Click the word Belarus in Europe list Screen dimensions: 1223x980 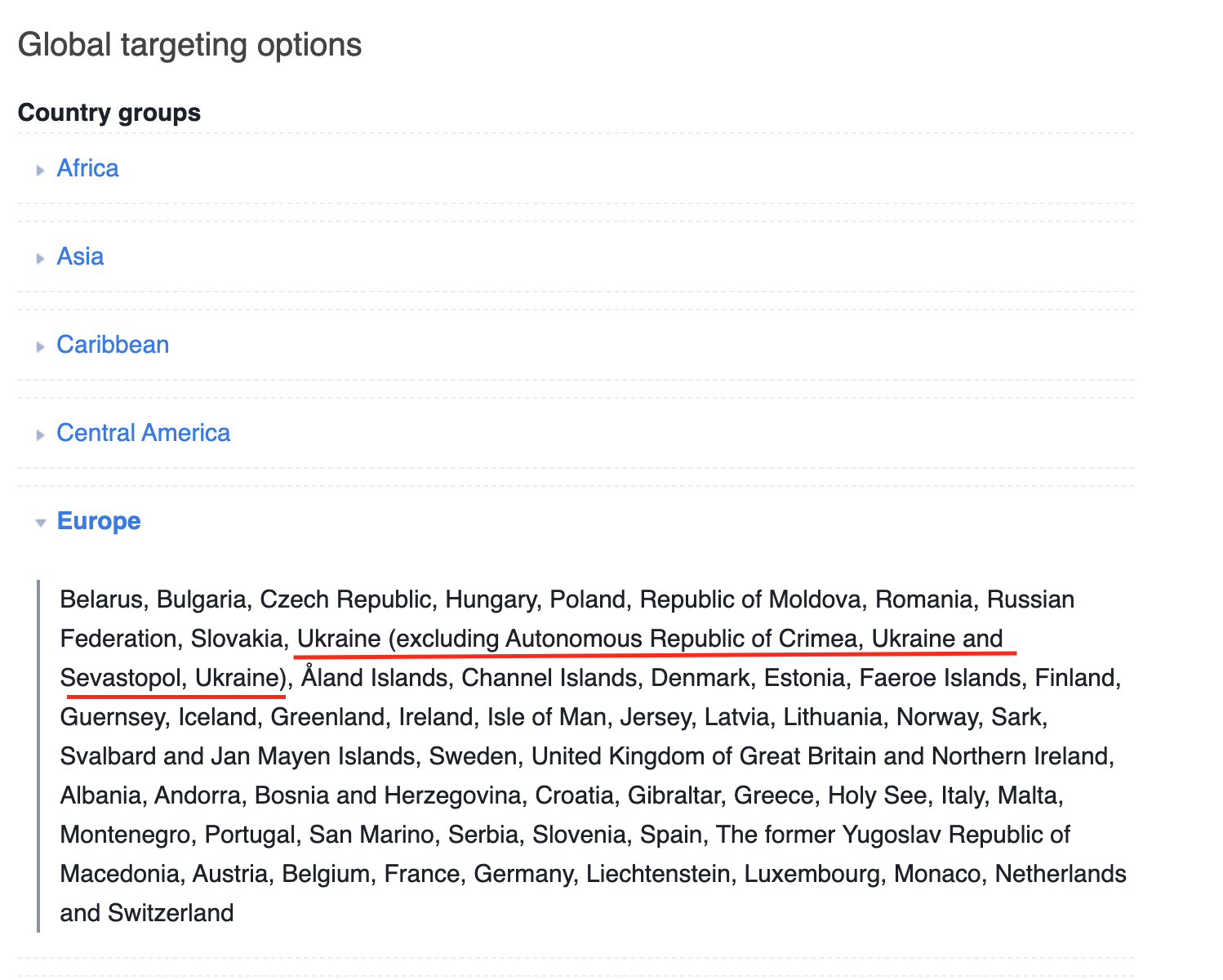tap(101, 599)
